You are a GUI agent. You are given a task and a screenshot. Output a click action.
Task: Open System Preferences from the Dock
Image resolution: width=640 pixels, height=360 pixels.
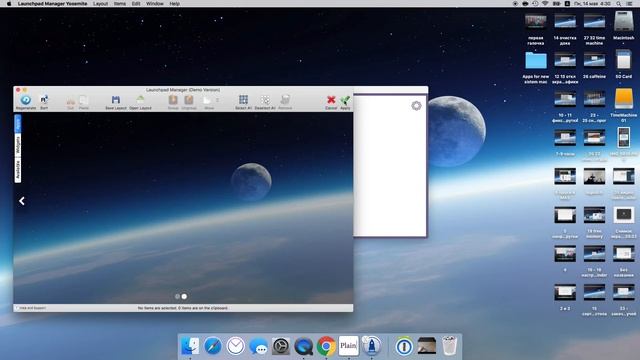(281, 346)
